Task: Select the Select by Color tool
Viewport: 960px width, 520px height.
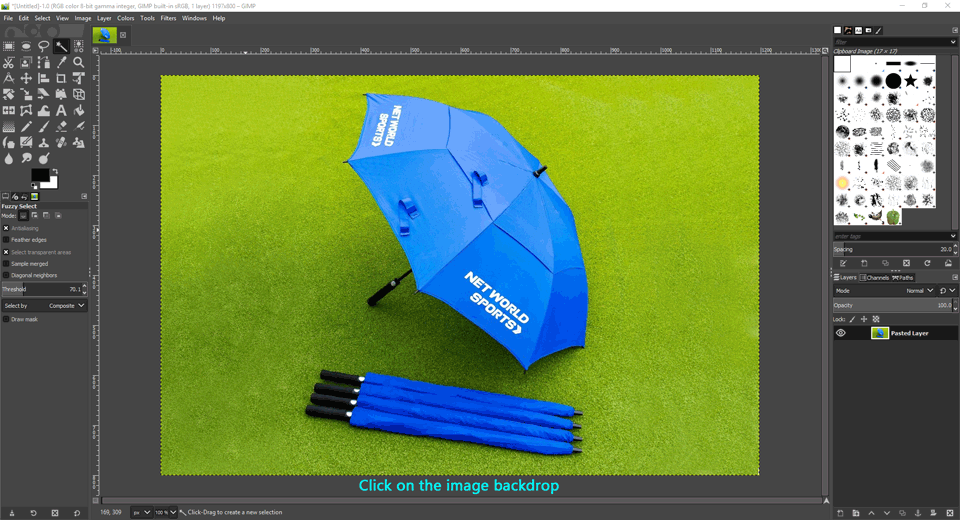Action: pyautogui.click(x=79, y=46)
